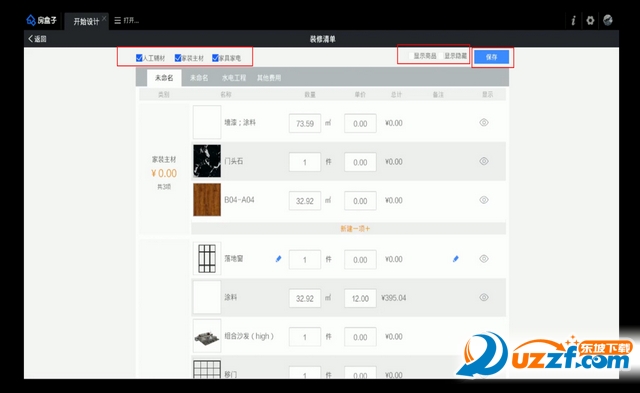640x393 pixels.
Task: Open the hamburger 打开 menu
Action: click(x=127, y=20)
